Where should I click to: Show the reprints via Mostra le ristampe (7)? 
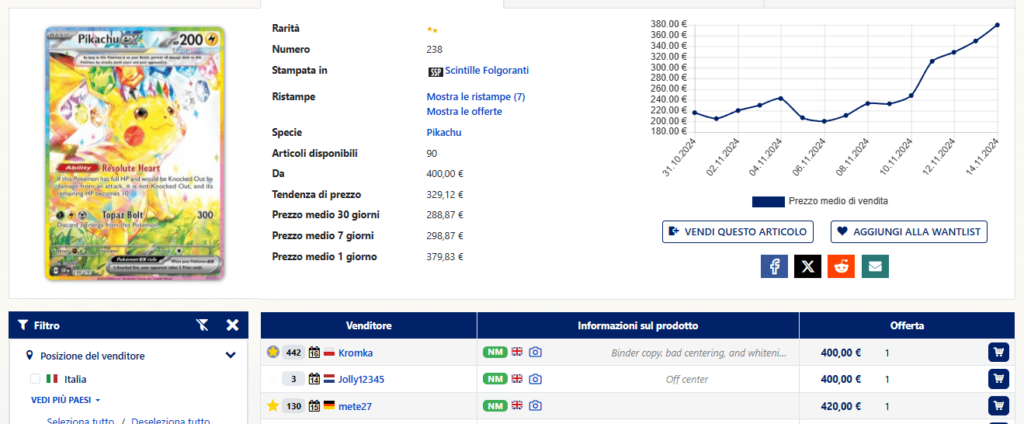(475, 97)
